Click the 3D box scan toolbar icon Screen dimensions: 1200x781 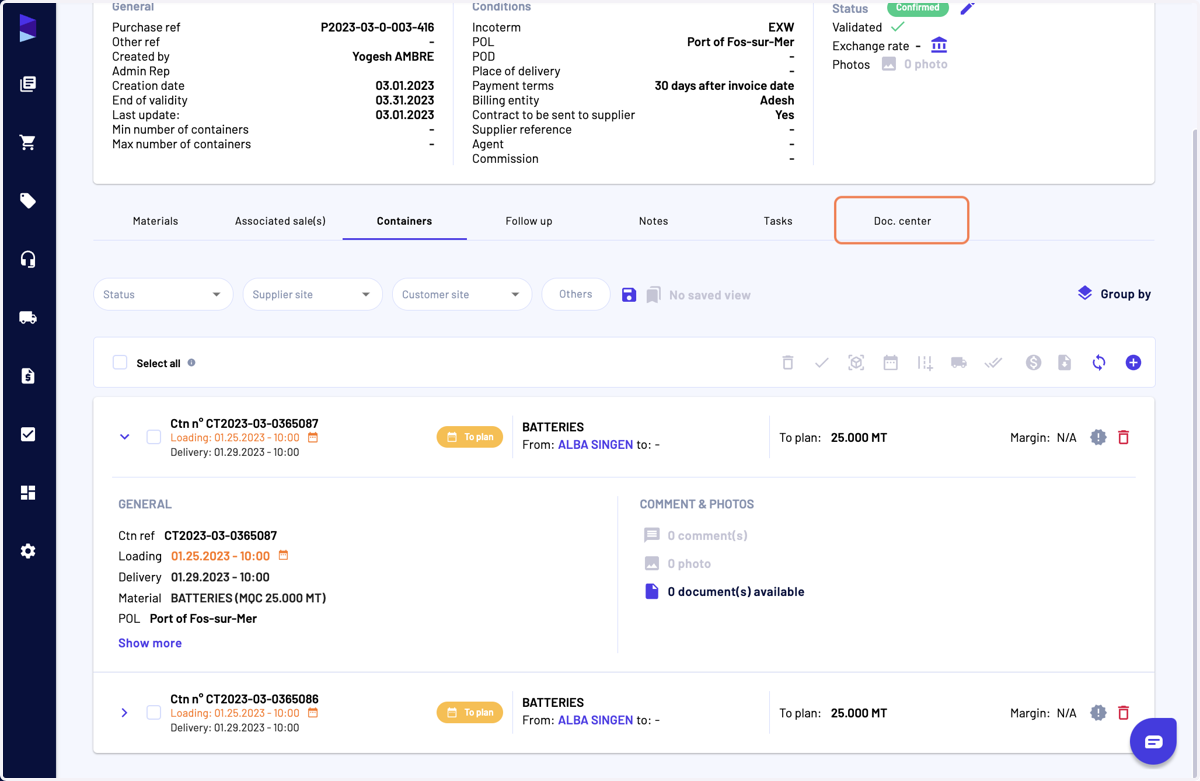(856, 363)
